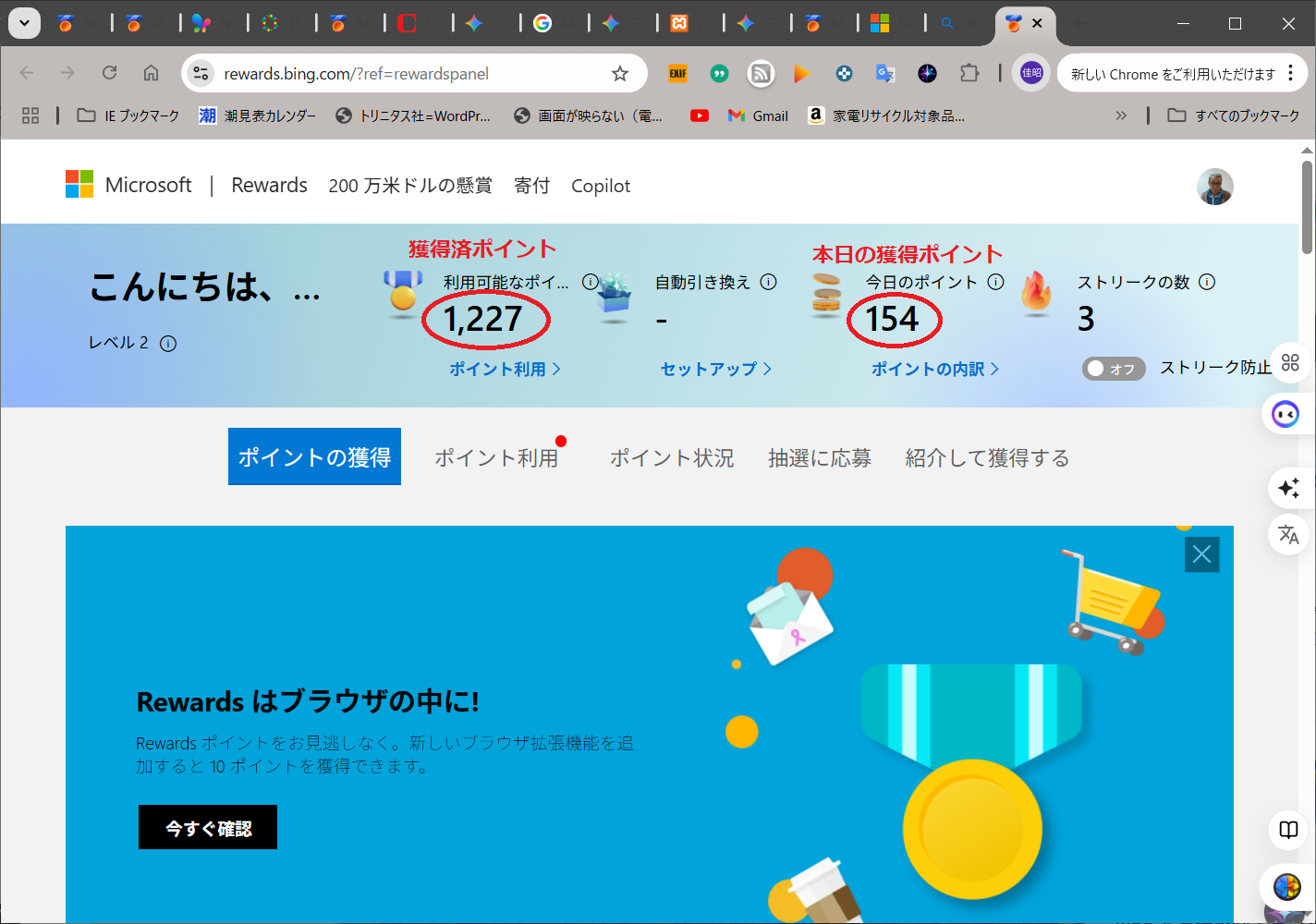Open the blue cross-circle extension

coord(844,73)
